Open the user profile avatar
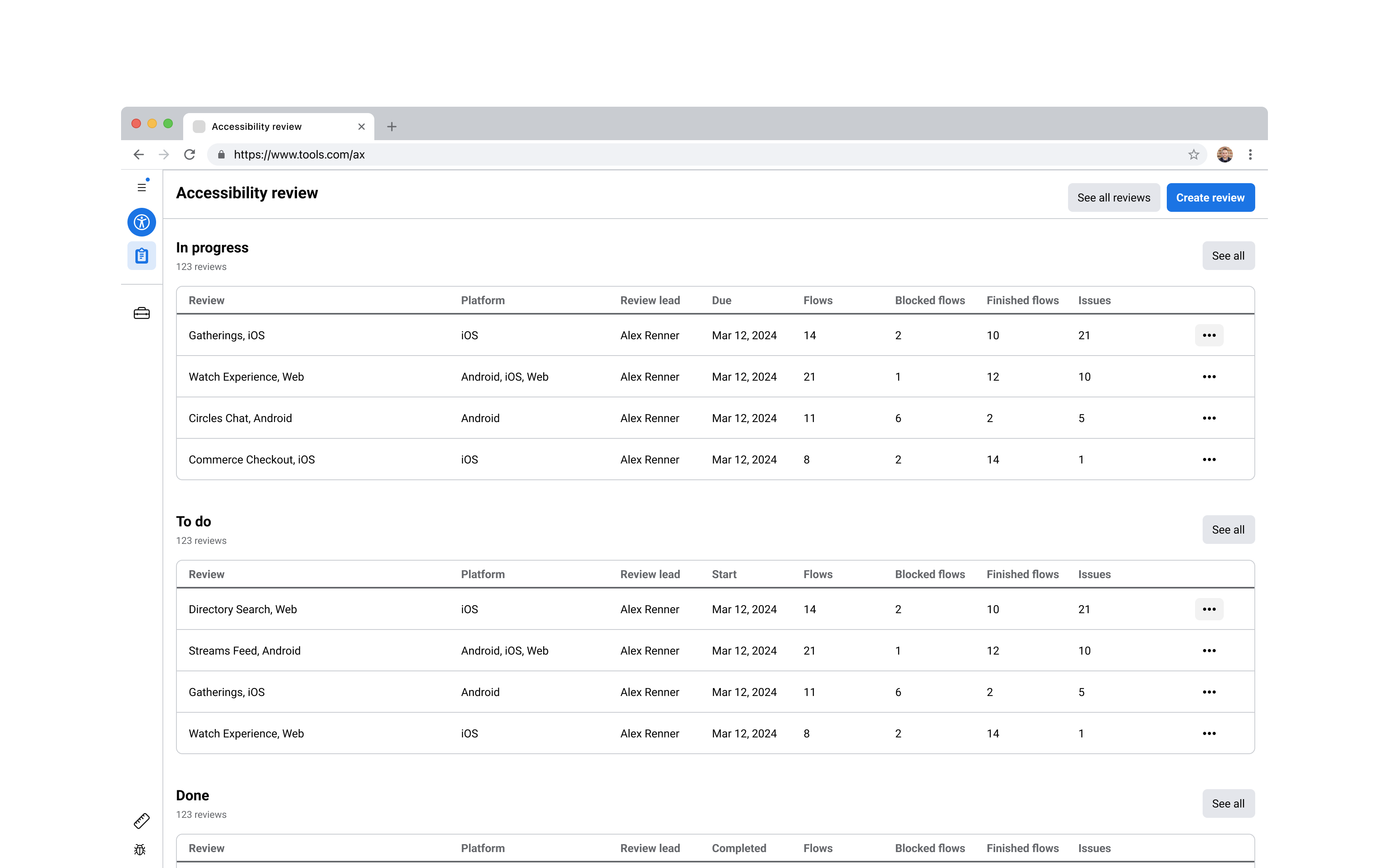Image resolution: width=1389 pixels, height=868 pixels. coord(1225,154)
